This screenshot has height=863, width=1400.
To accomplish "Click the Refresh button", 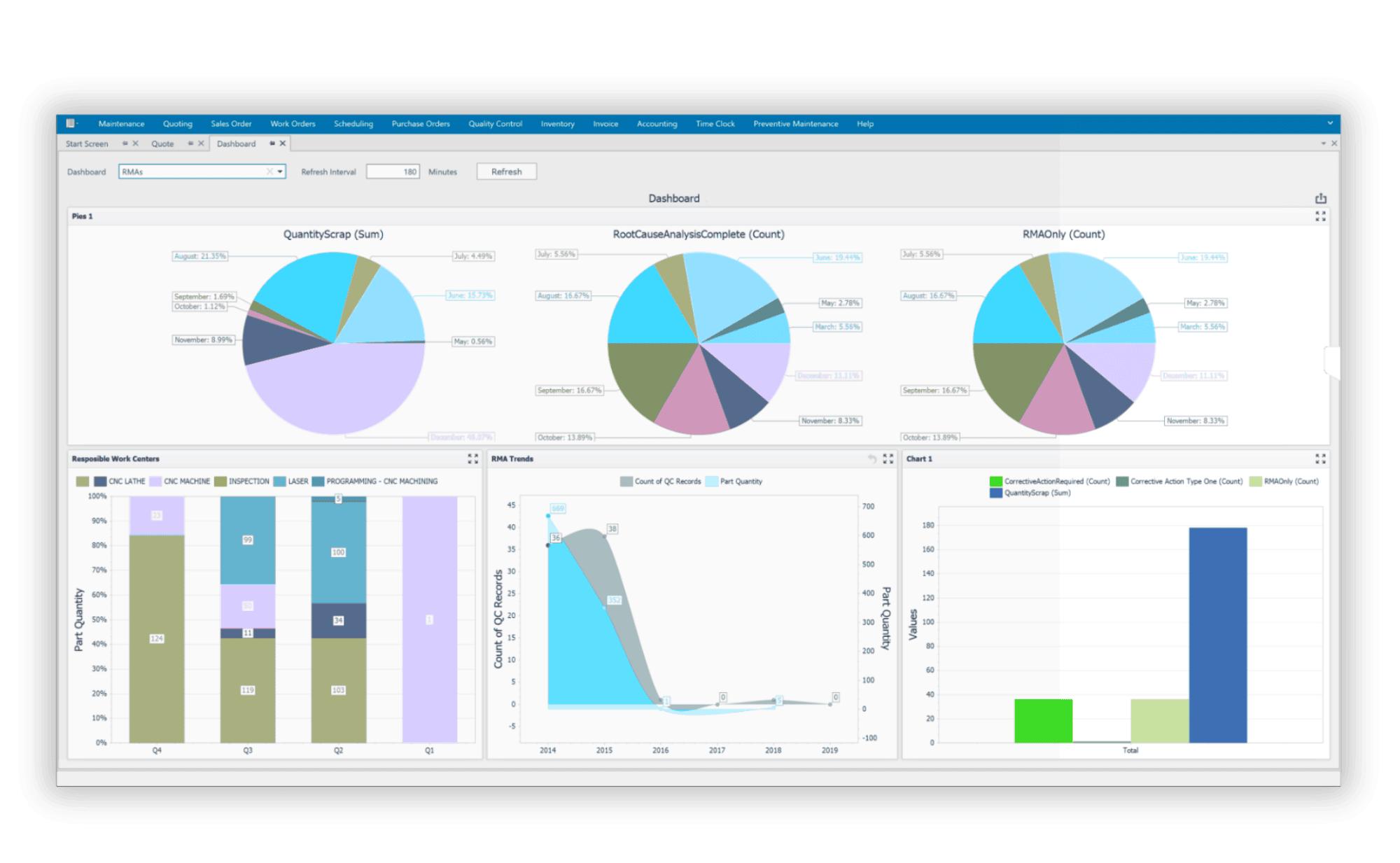I will (506, 171).
